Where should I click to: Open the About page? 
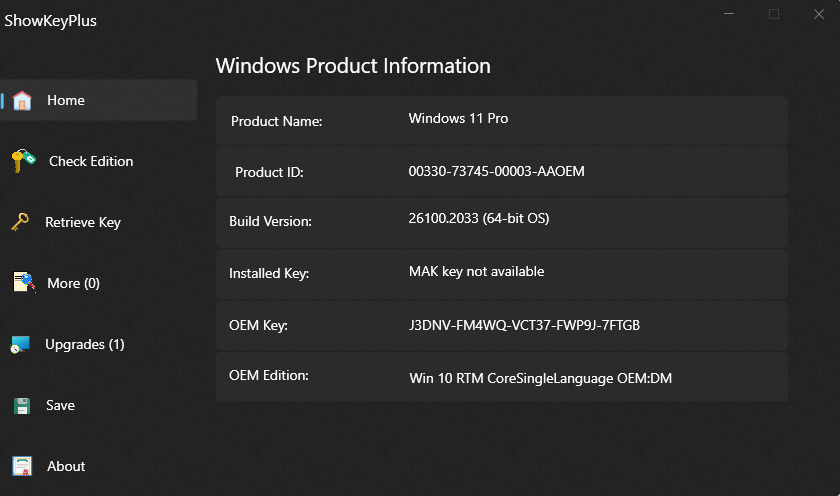pos(66,467)
